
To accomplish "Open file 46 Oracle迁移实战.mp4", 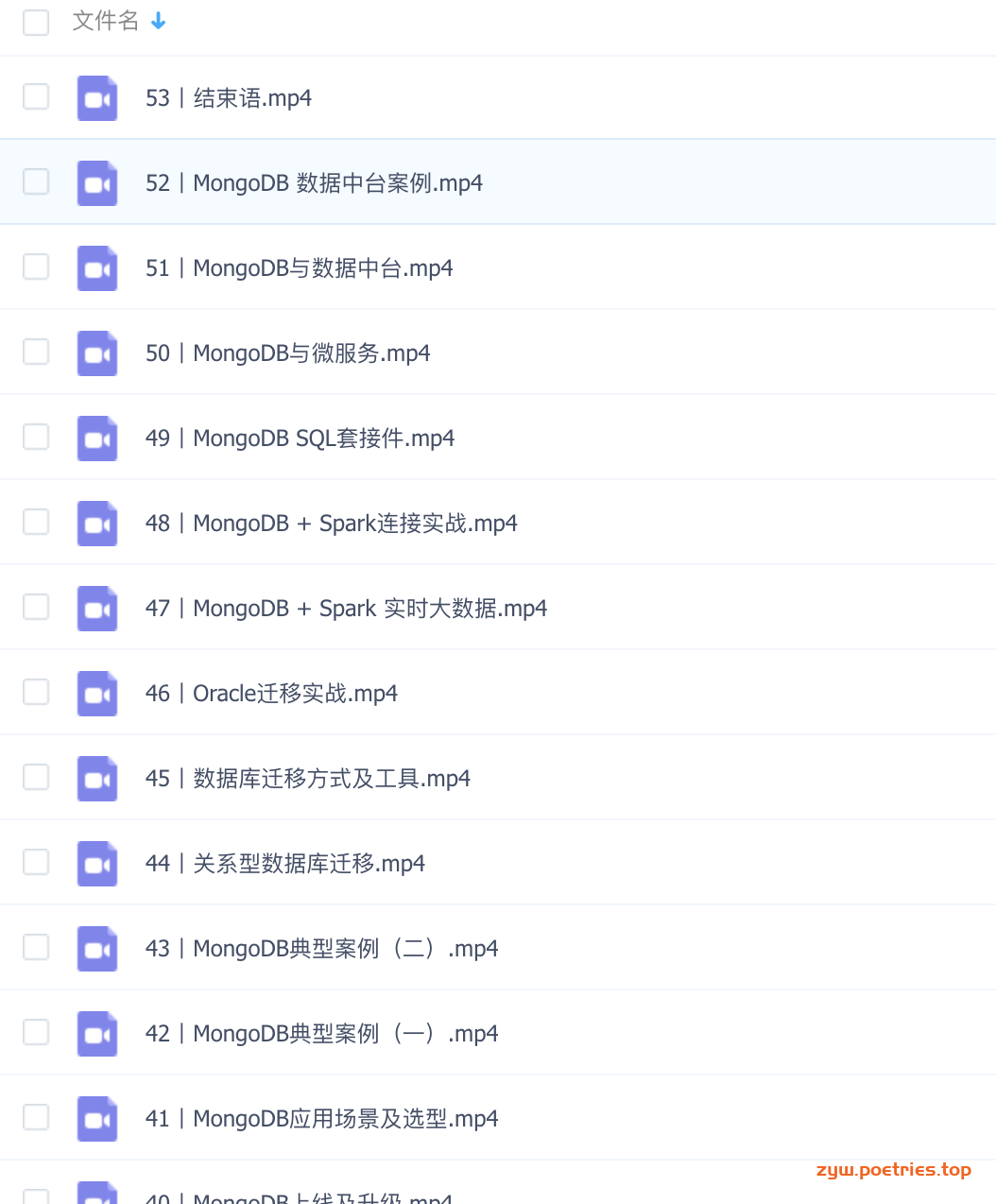I will (x=271, y=694).
